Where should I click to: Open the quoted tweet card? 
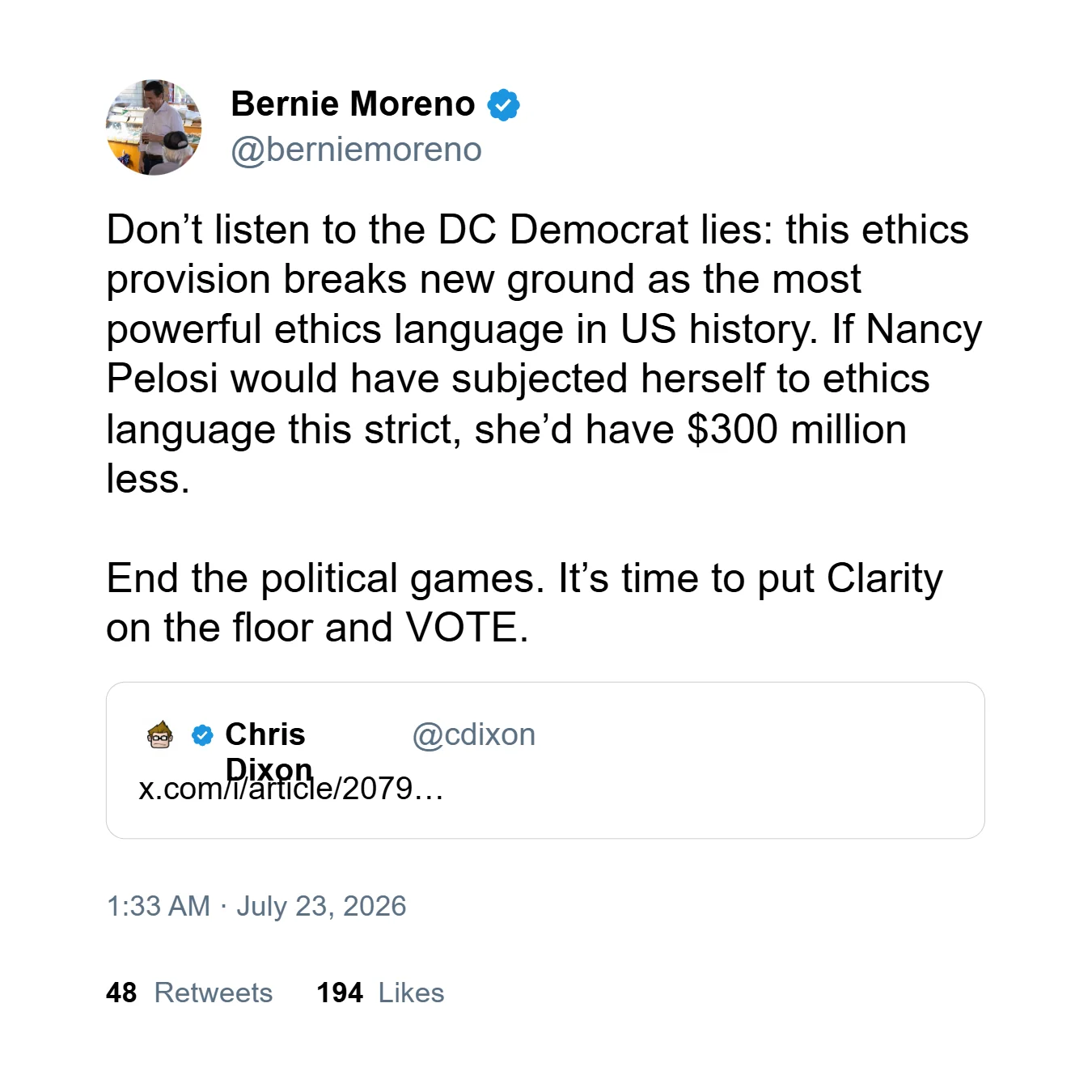click(x=545, y=760)
